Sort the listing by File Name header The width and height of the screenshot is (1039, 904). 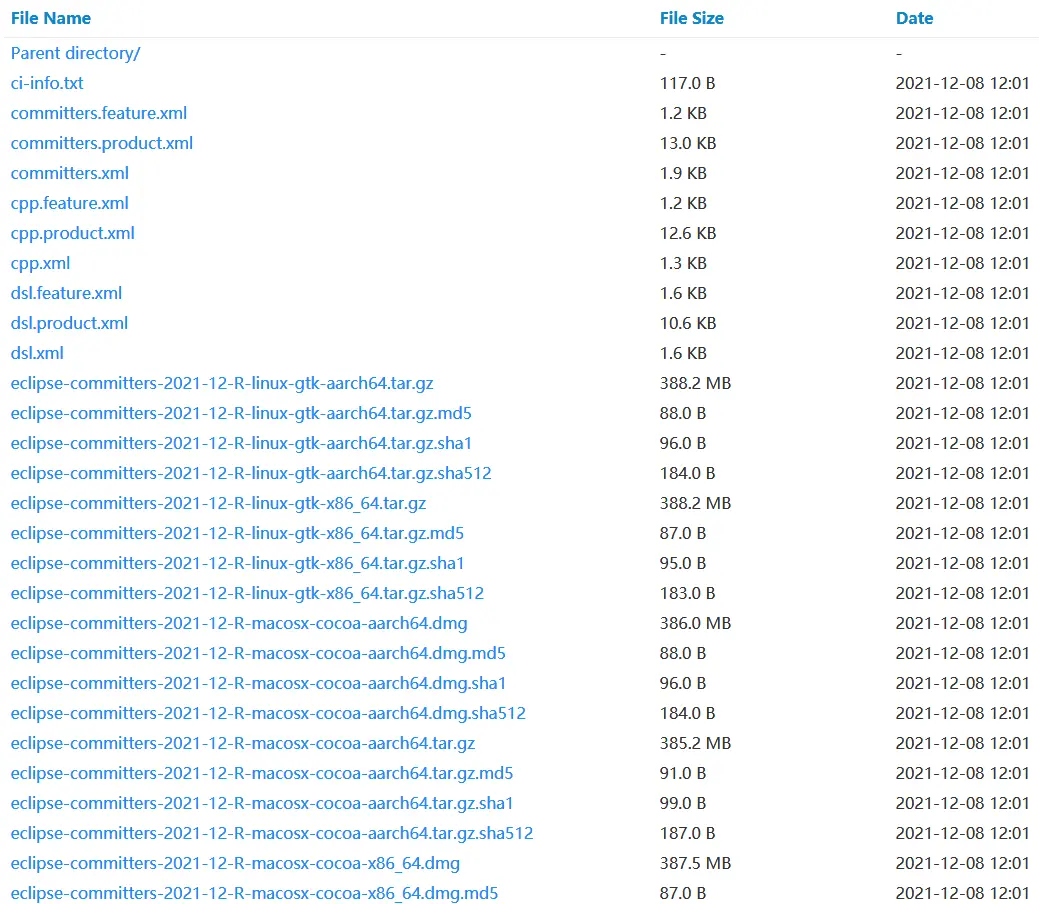click(x=51, y=18)
